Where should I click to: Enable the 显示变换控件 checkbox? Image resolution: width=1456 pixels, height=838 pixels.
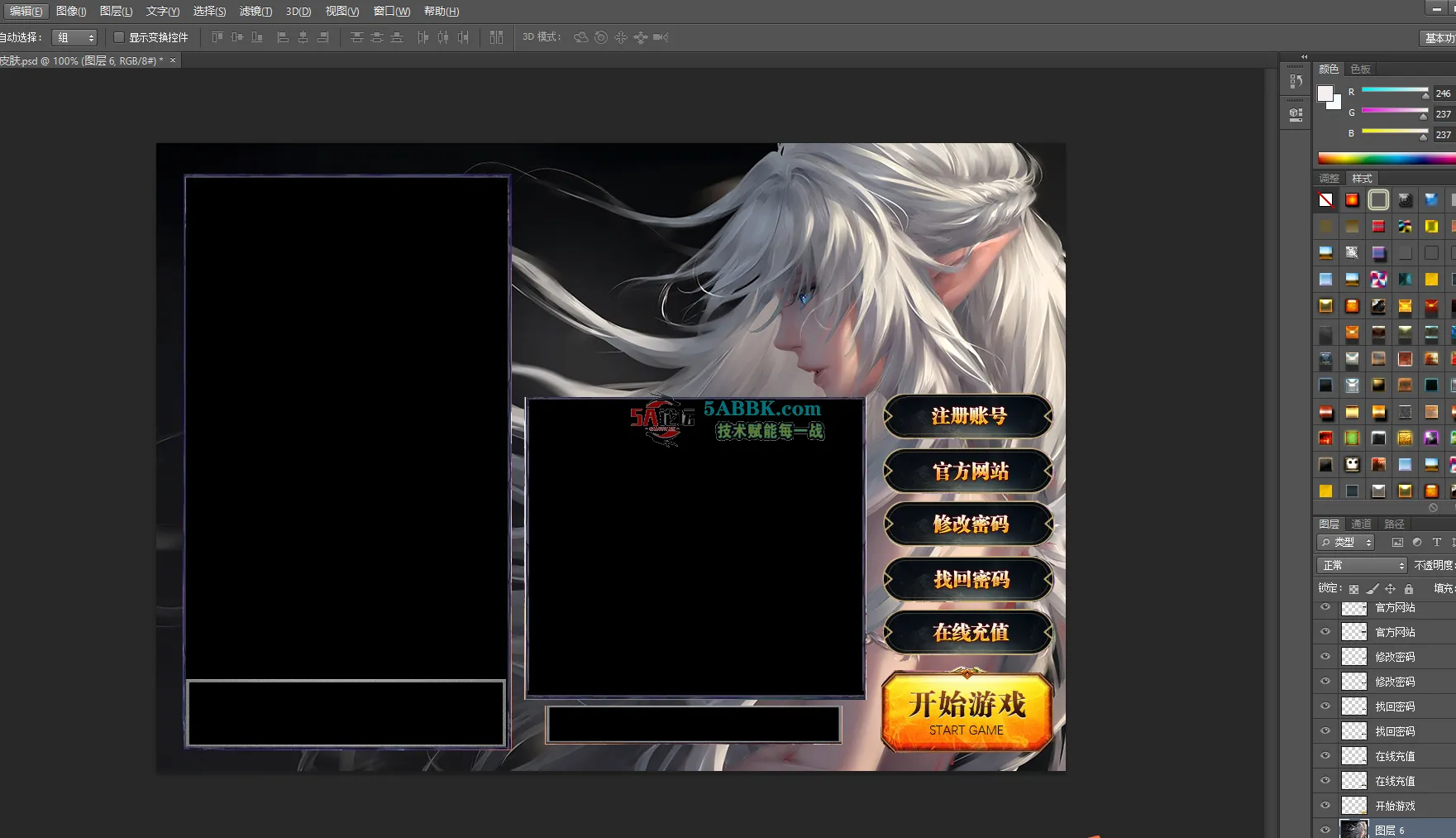point(119,37)
